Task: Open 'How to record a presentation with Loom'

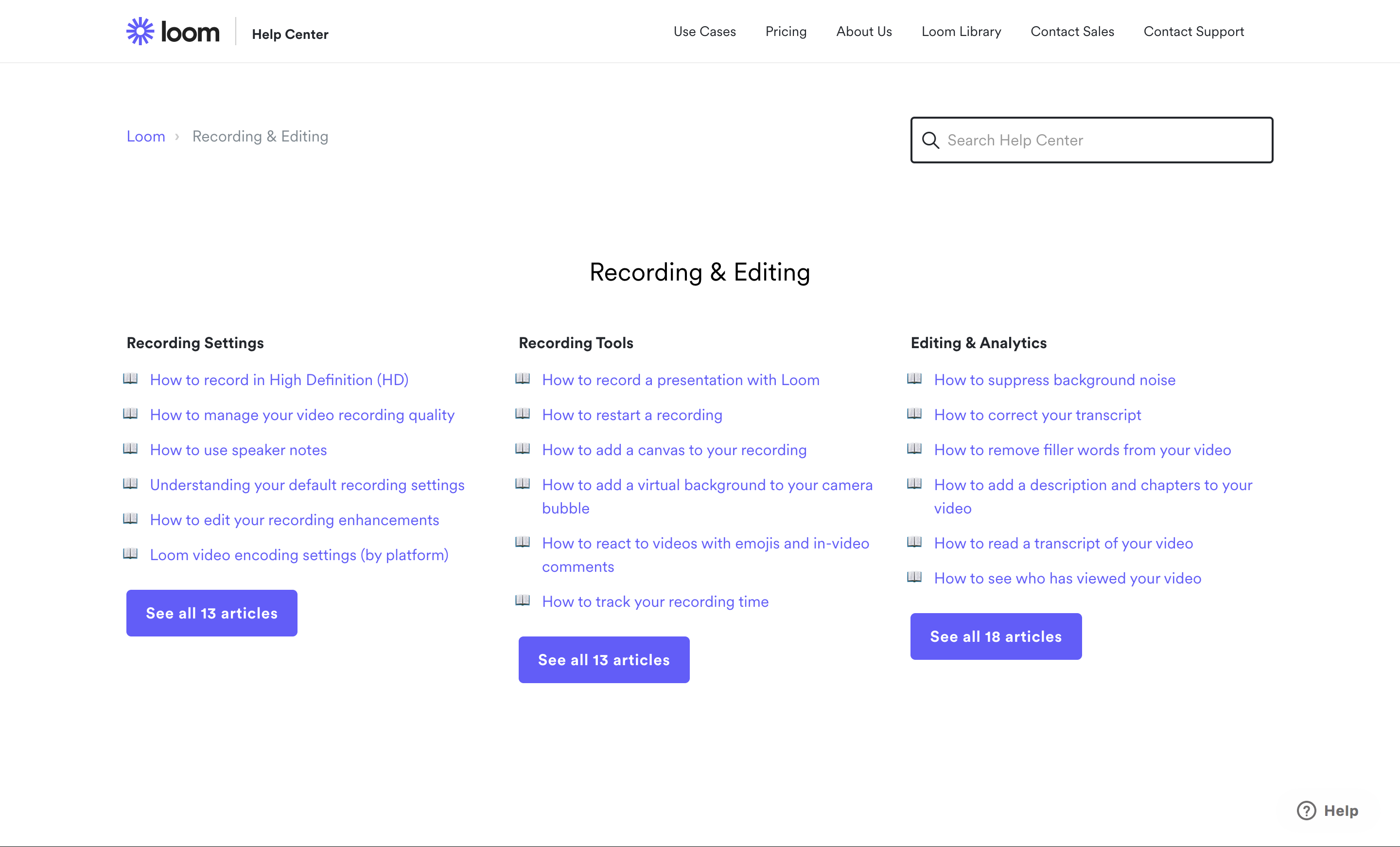Action: click(x=681, y=380)
